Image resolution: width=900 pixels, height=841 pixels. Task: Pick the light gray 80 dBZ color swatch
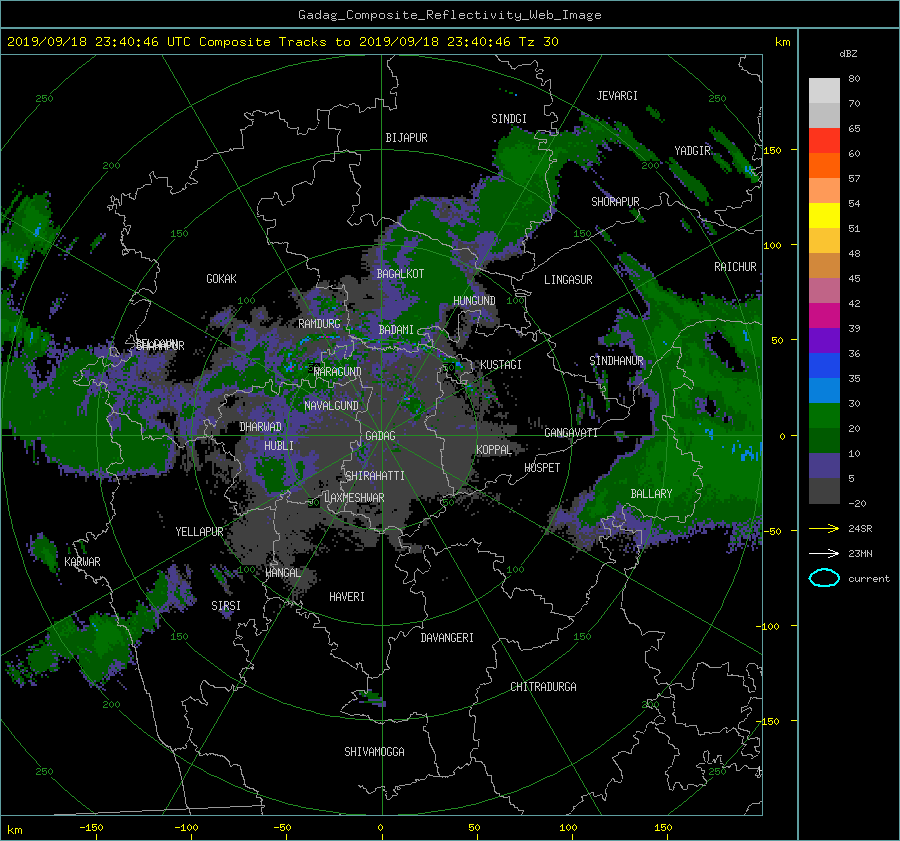click(x=824, y=90)
